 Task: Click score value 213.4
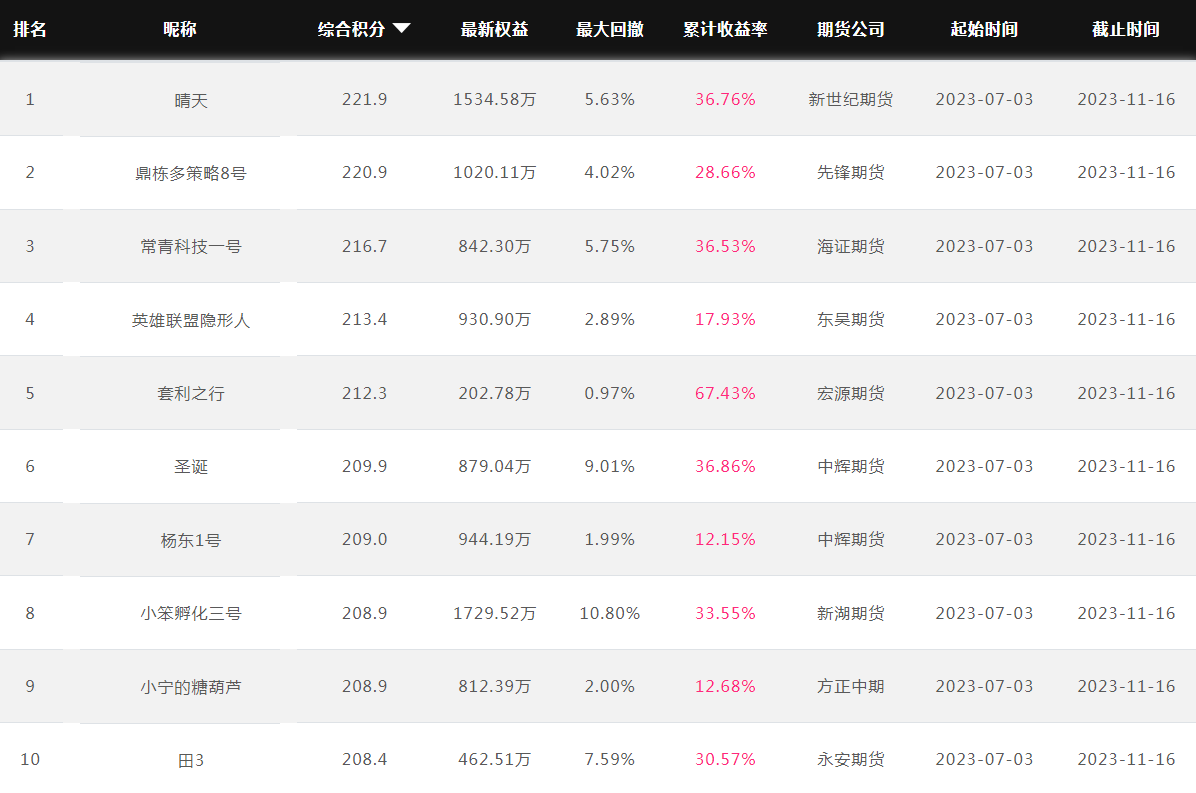[x=365, y=319]
